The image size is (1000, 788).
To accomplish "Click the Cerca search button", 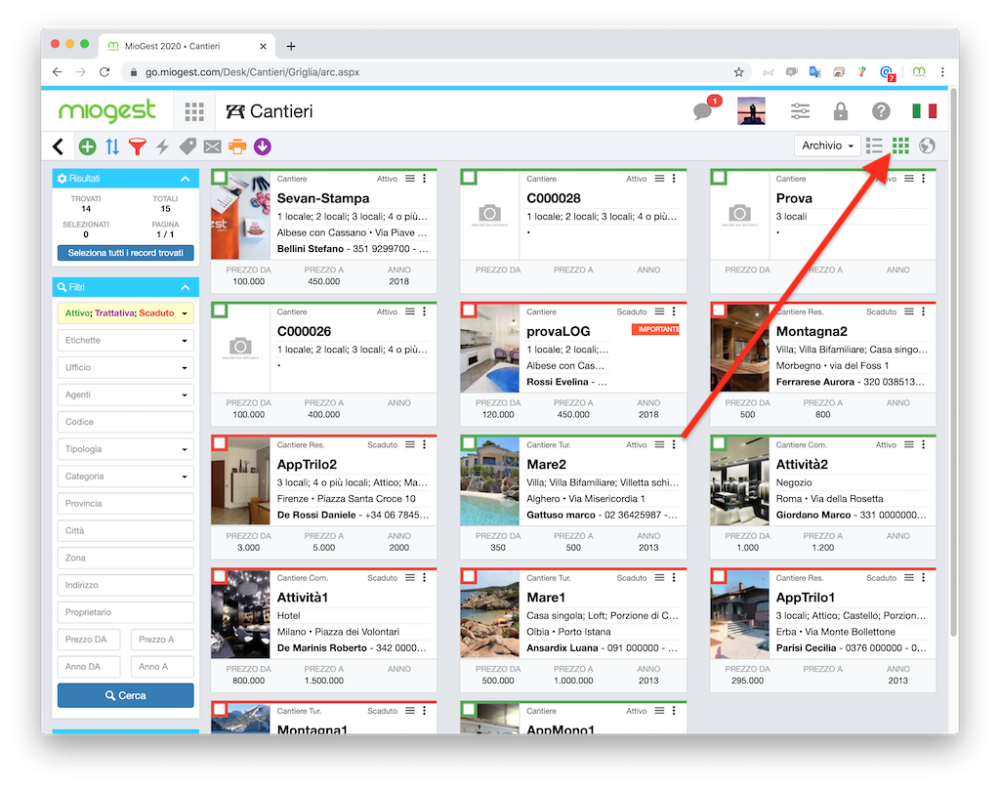I will point(126,696).
